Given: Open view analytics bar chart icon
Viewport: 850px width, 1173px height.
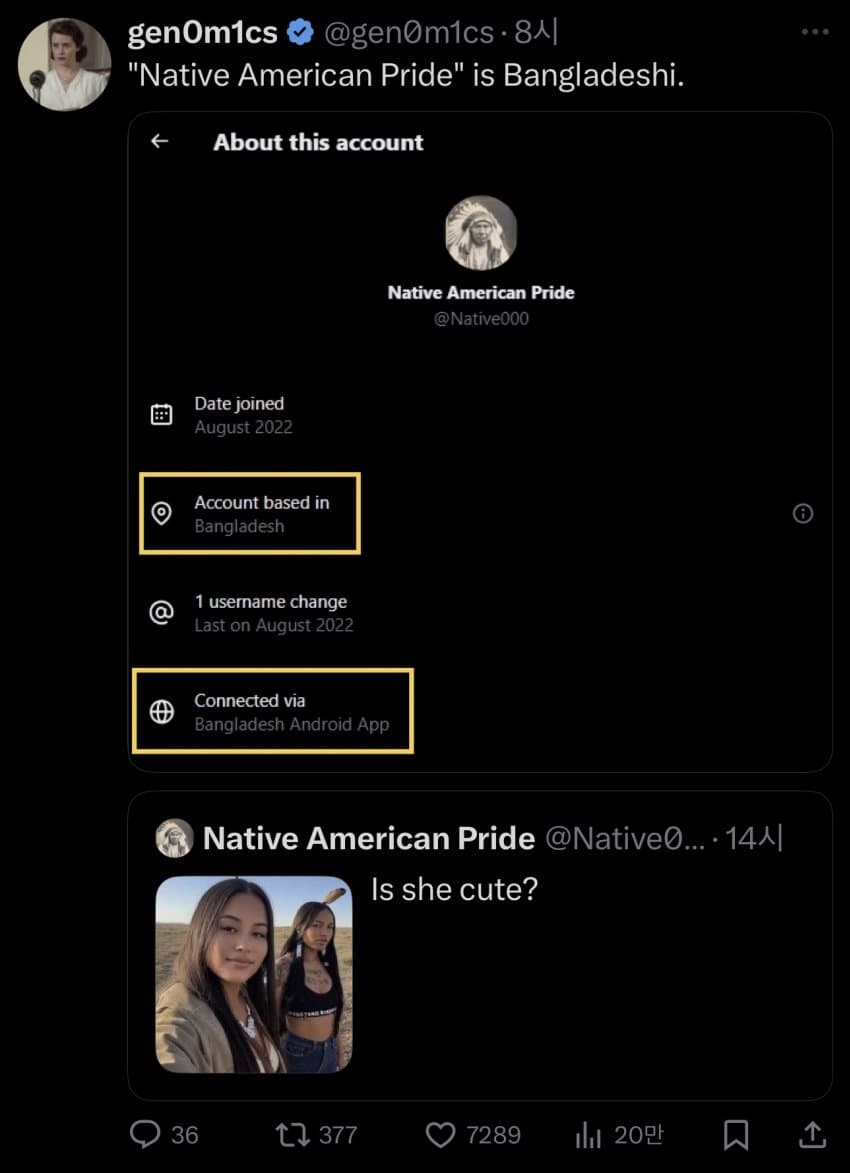Looking at the screenshot, I should (x=589, y=1135).
